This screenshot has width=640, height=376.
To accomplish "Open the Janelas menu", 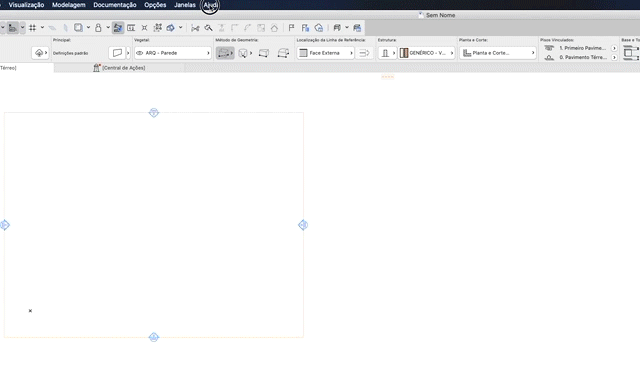I will 185,5.
